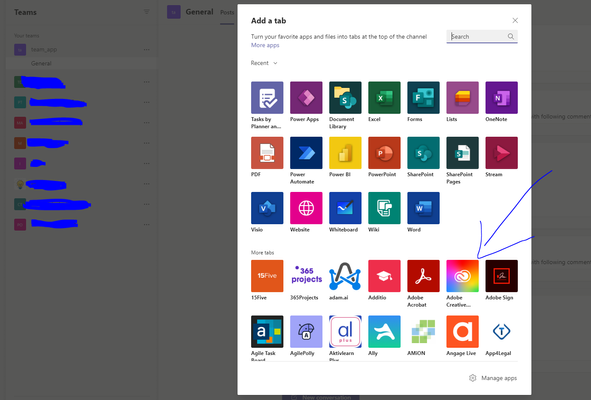Screen dimensions: 591x400
Task: Select the Adobe Creative Cloud app
Action: (462, 276)
